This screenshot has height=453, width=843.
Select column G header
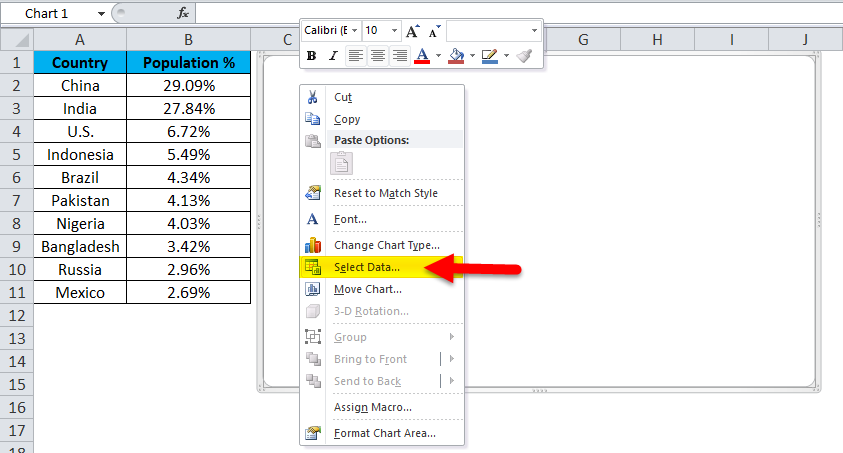pos(583,40)
